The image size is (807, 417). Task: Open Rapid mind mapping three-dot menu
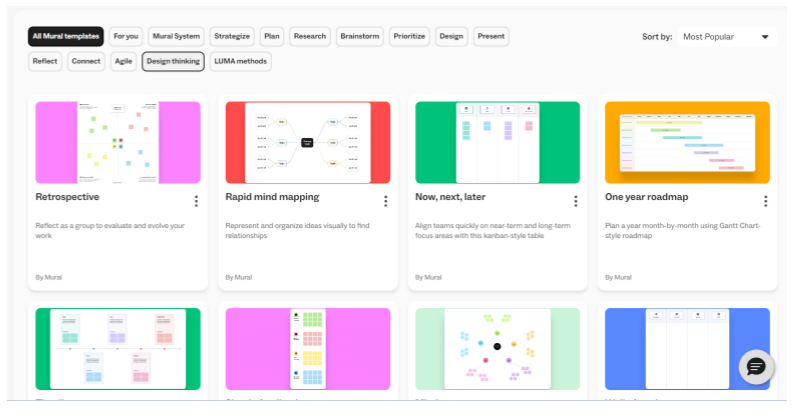click(x=386, y=201)
